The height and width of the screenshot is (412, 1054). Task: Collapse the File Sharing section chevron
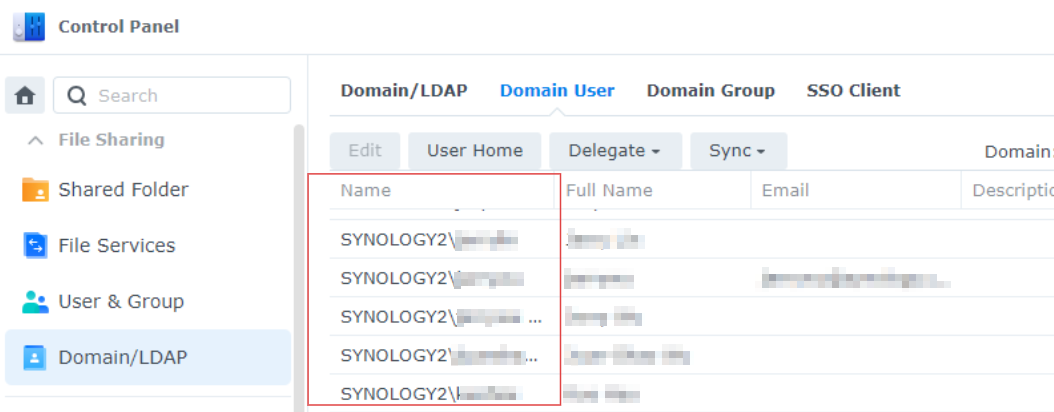[36, 140]
